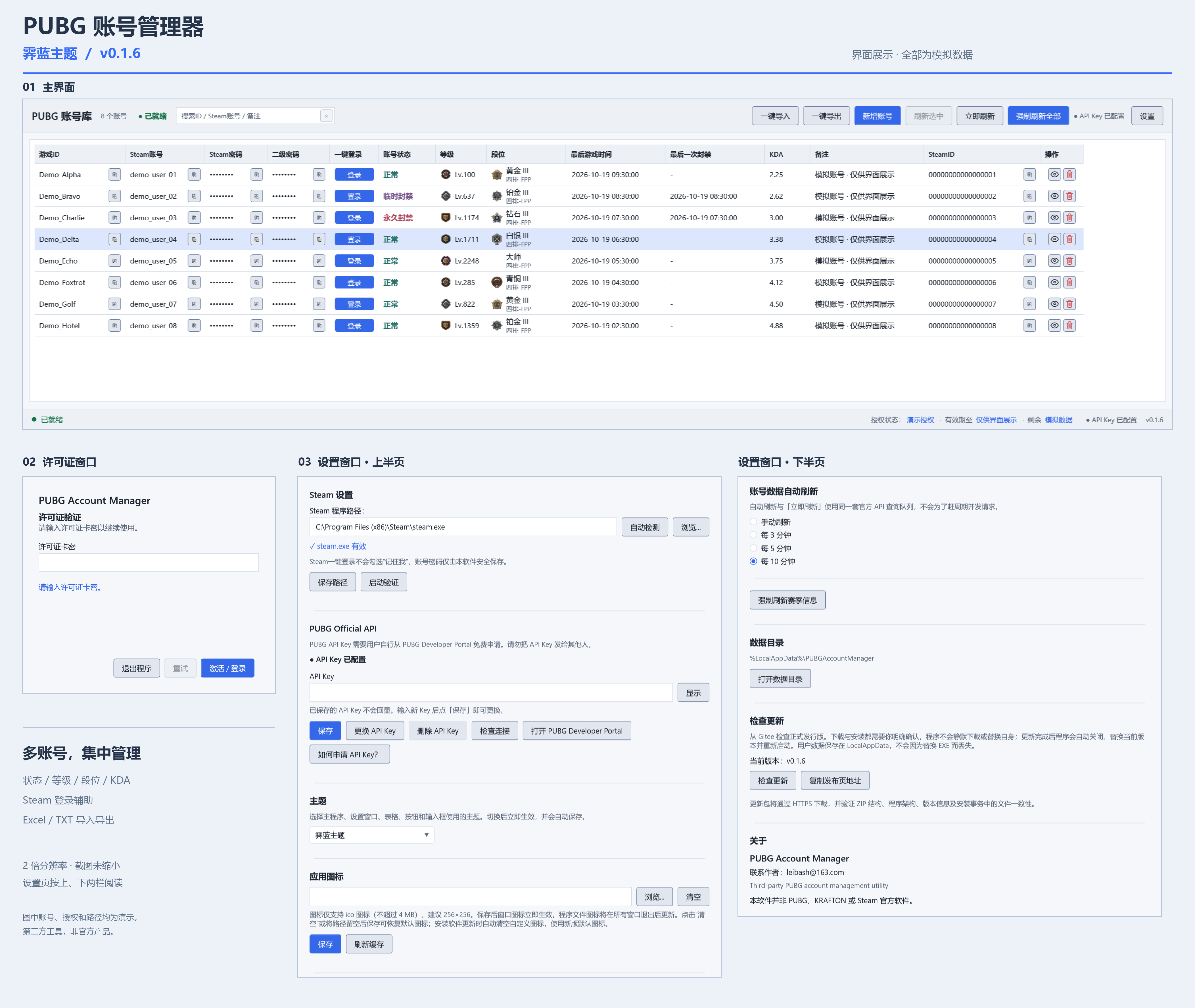Screen dimensions: 1195x1008
Task: Copy game ID for Demo_Alpha row
Action: [x=114, y=174]
